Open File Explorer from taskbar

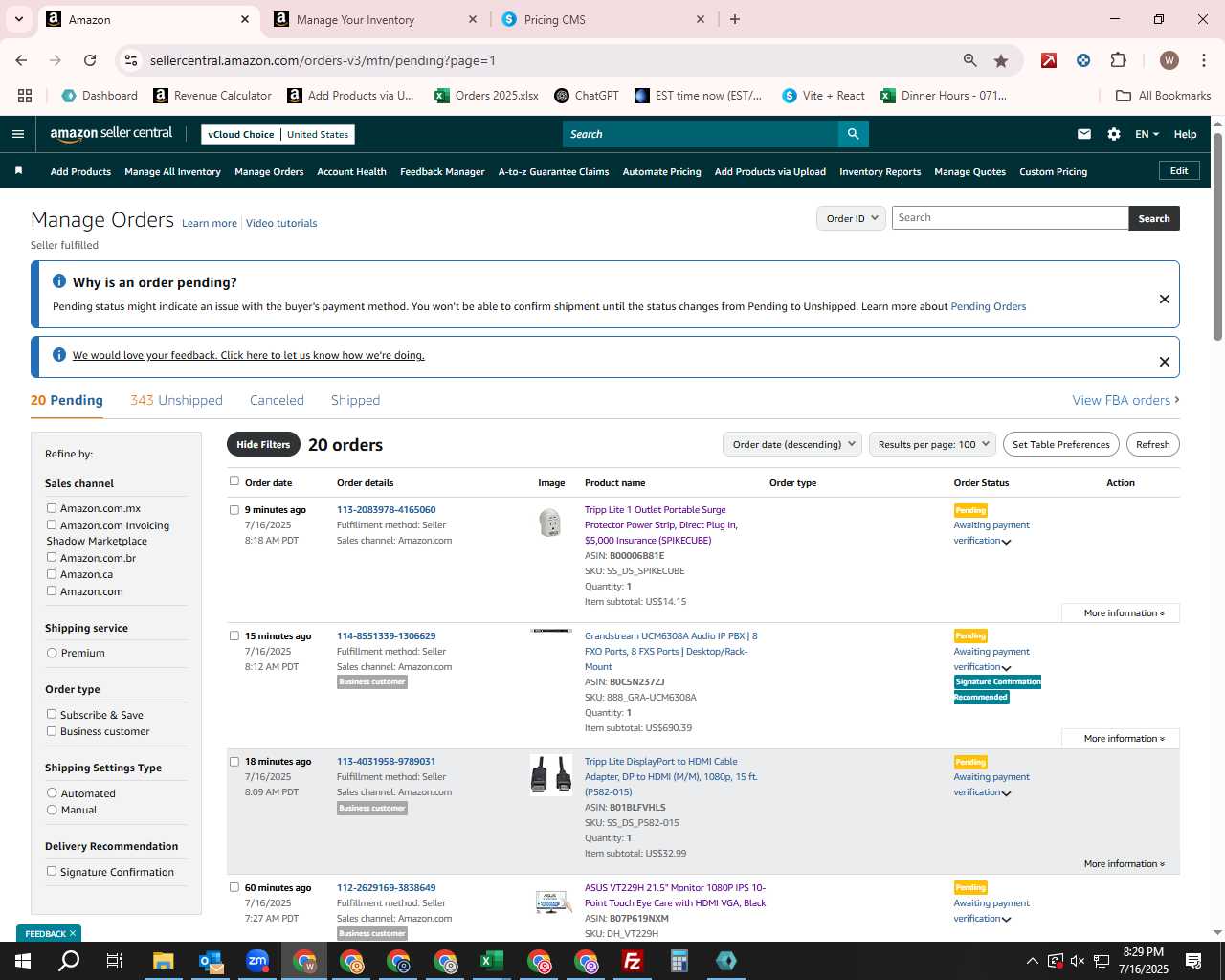pyautogui.click(x=163, y=961)
